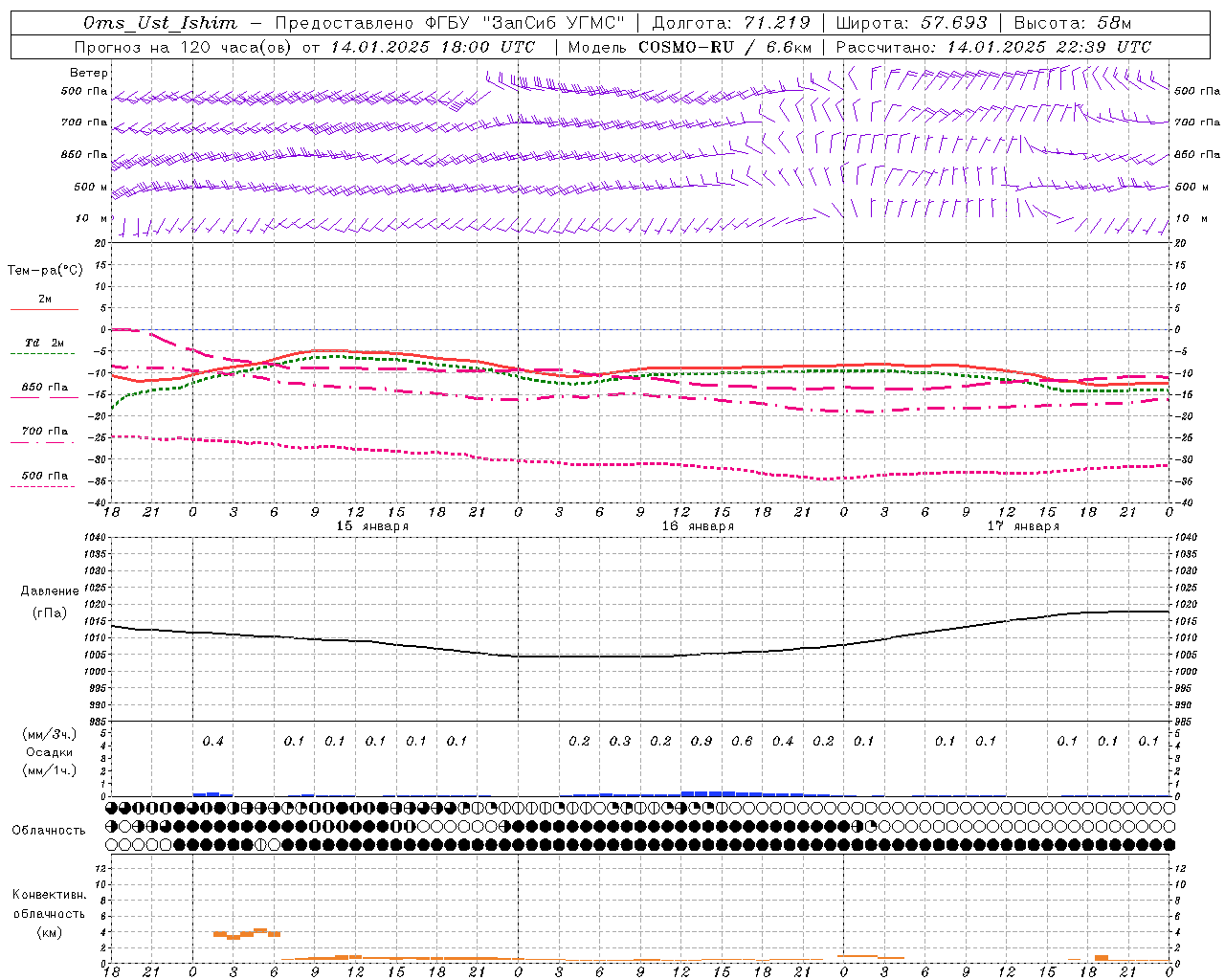Click the 20 value on left temperature axis

point(100,243)
